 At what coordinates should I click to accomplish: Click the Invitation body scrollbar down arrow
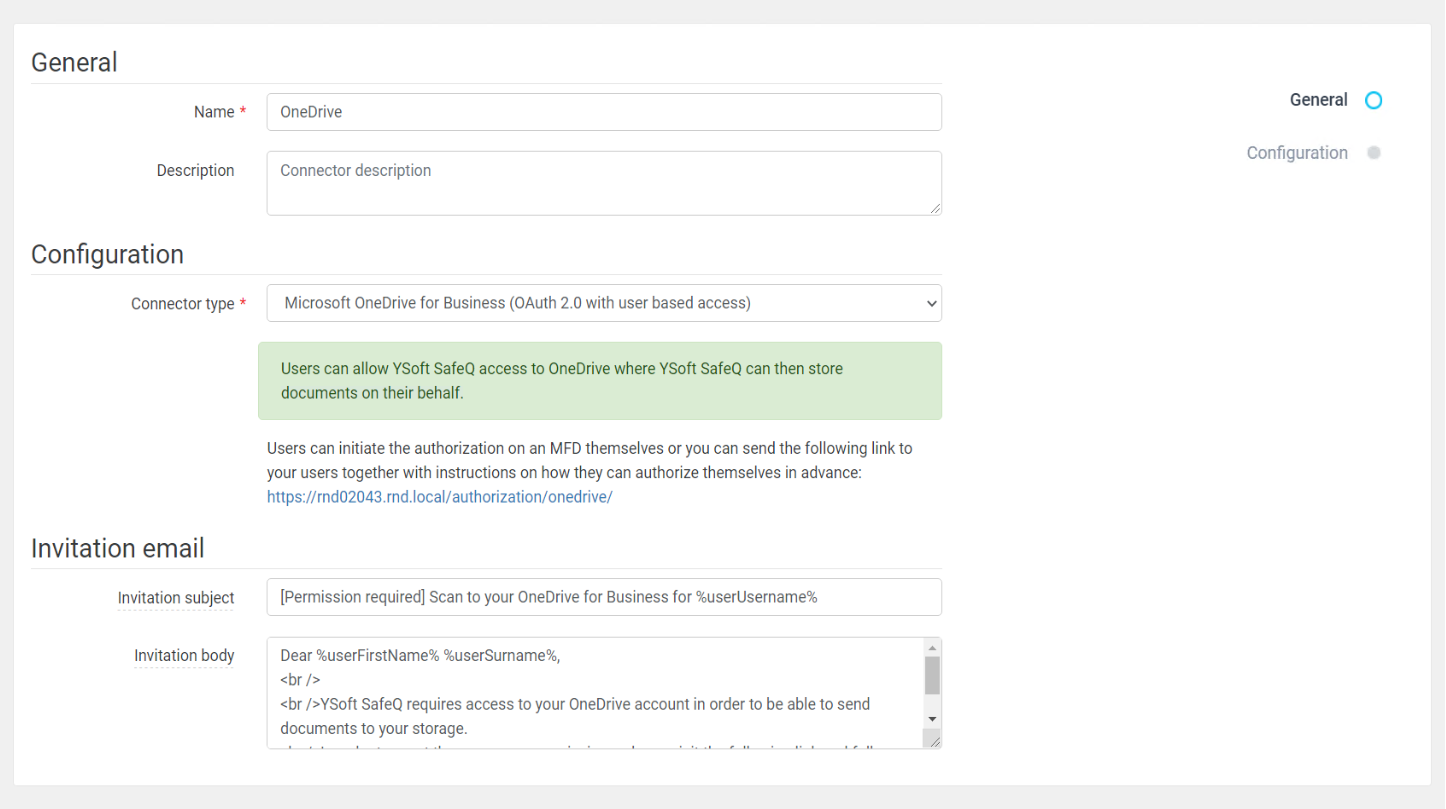click(932, 719)
